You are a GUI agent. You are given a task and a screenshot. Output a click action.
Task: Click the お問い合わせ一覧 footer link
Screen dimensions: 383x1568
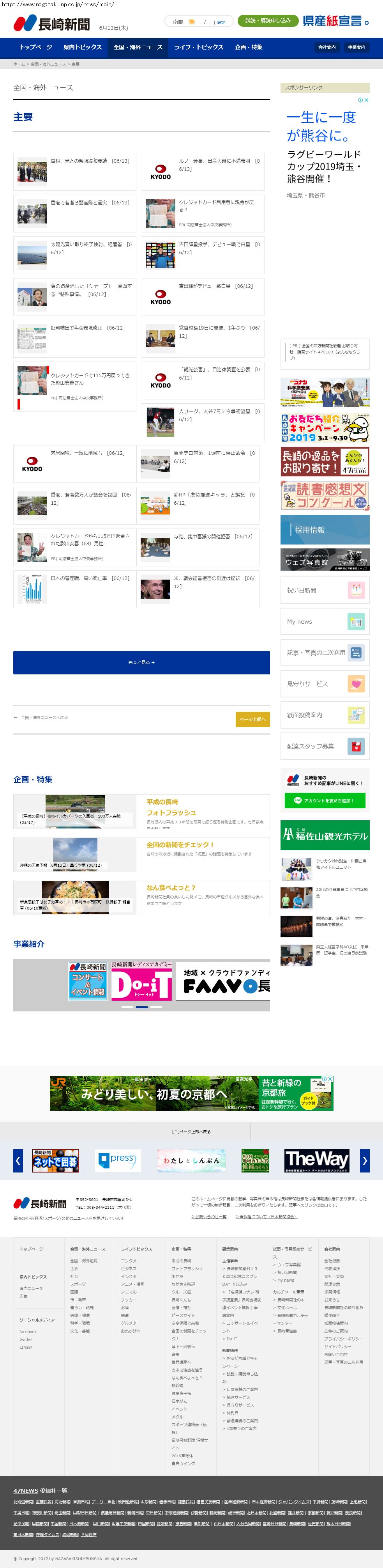(209, 1216)
